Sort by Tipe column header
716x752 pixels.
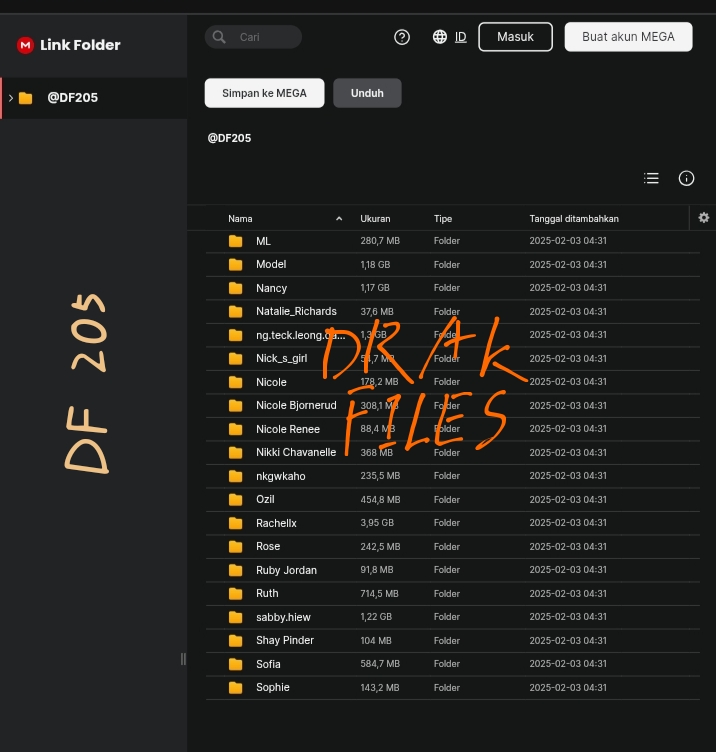click(443, 219)
